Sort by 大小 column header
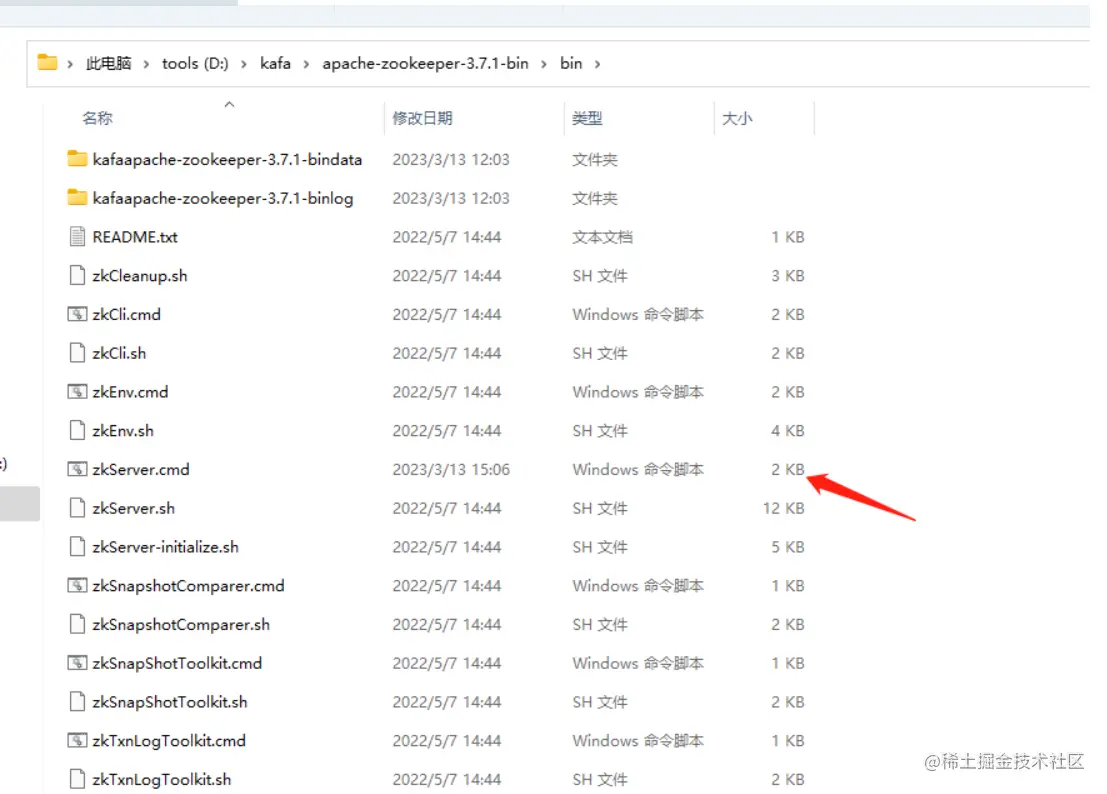Image resolution: width=1107 pixels, height=794 pixels. pos(737,119)
